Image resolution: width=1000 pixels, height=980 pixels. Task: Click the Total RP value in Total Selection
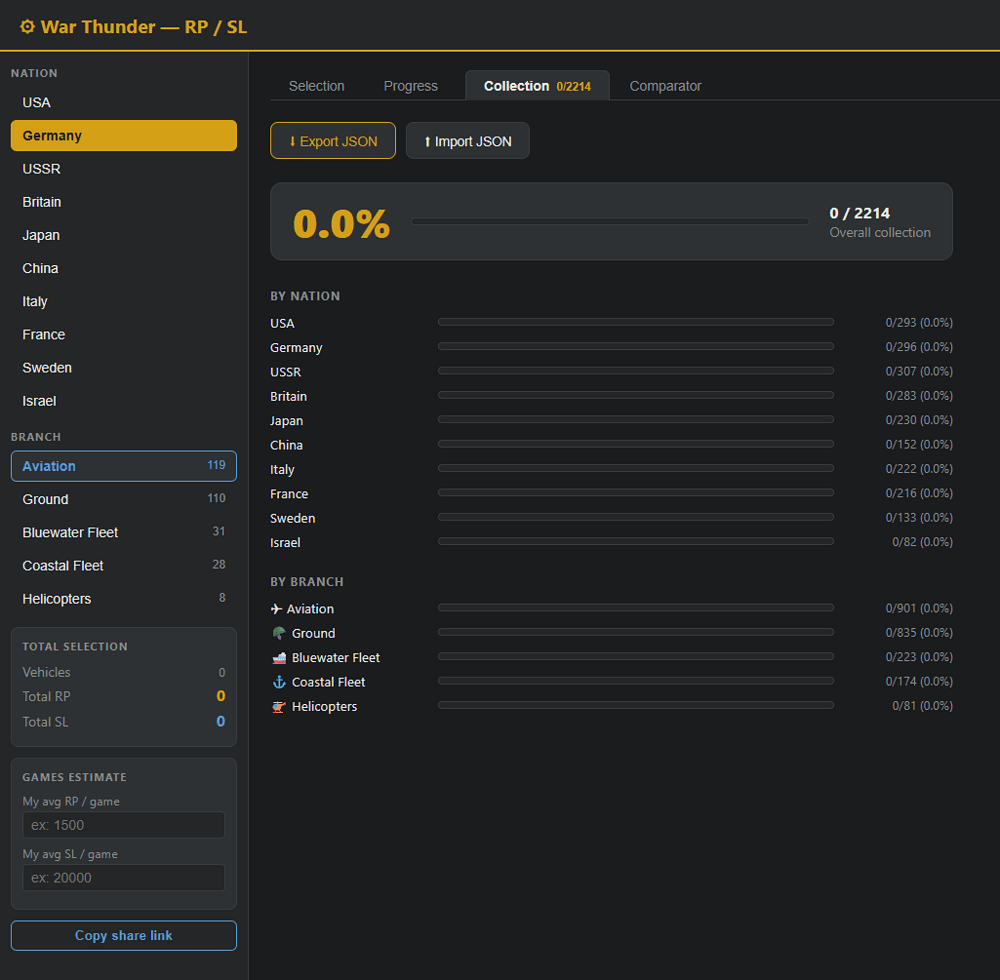coord(221,696)
